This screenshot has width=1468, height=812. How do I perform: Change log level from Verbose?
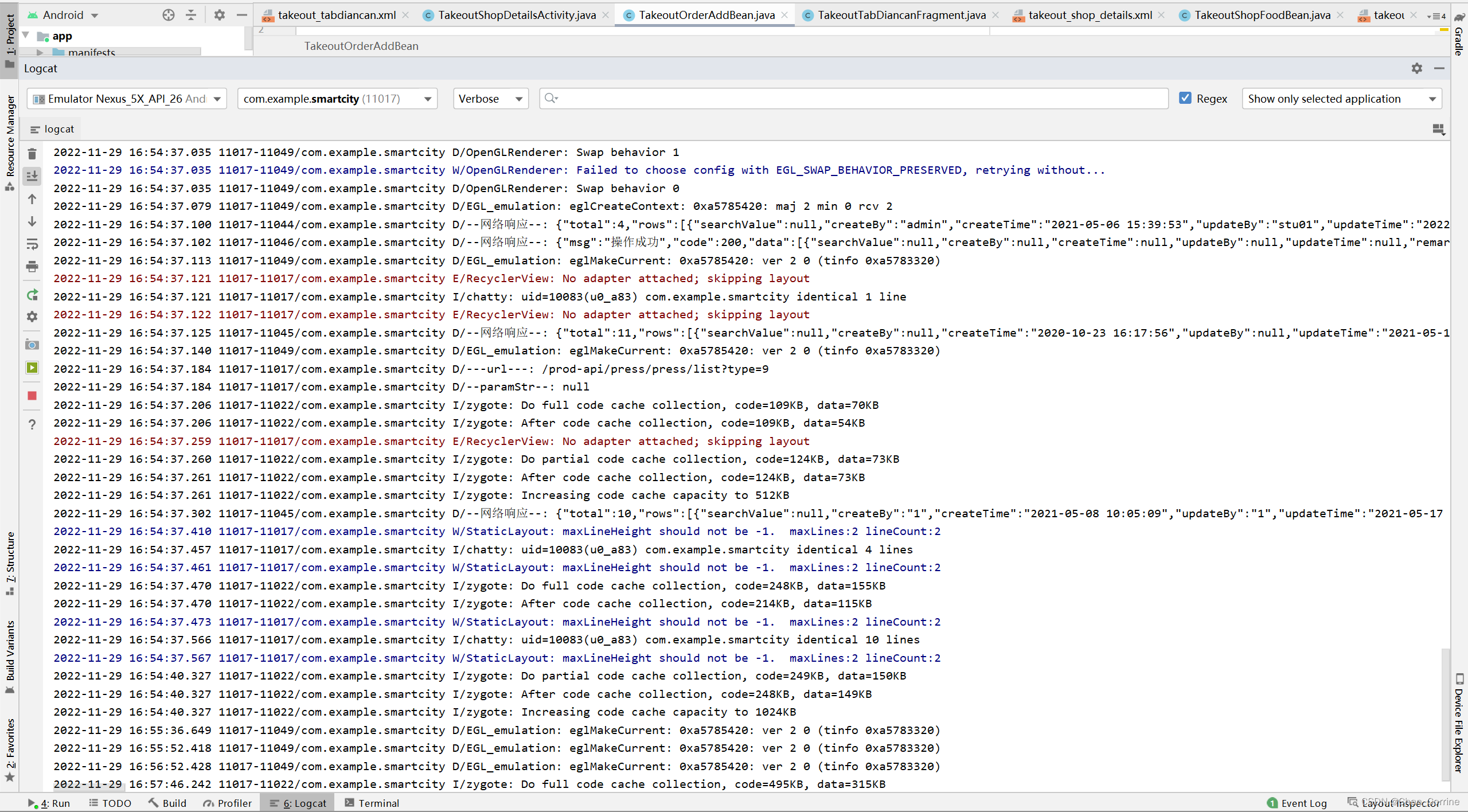[490, 98]
